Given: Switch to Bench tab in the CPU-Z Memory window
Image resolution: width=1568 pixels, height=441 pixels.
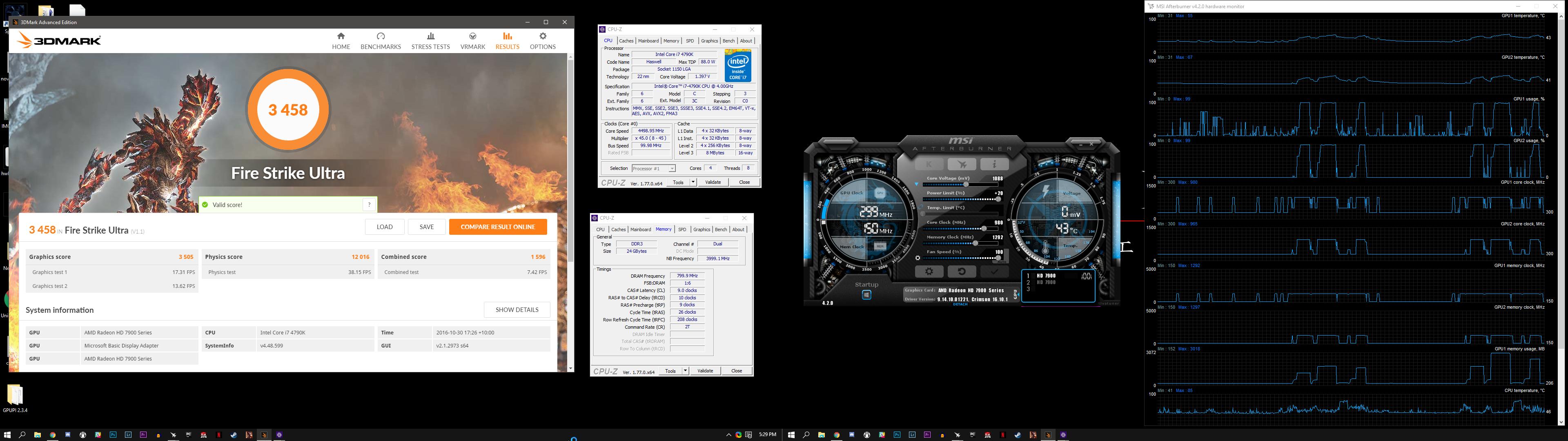Looking at the screenshot, I should coord(721,229).
